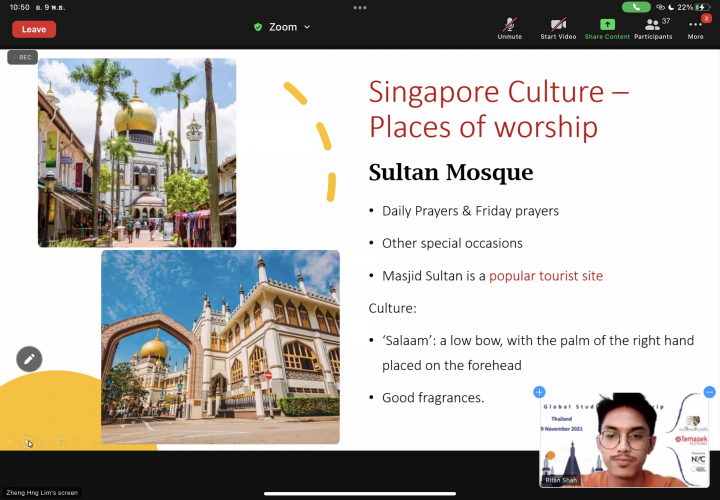Open the iPad multitasking three-dot menu

coord(360,7)
